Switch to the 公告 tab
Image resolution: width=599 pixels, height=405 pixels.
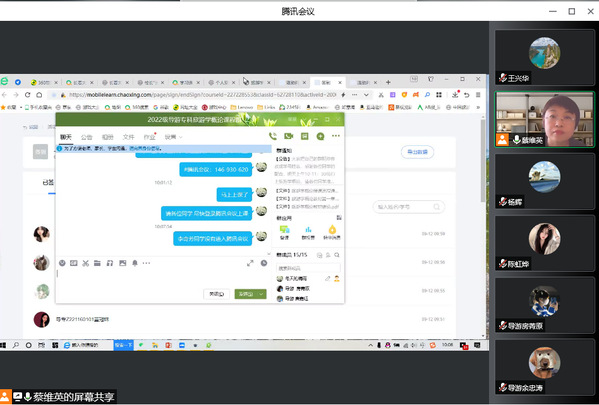click(87, 137)
